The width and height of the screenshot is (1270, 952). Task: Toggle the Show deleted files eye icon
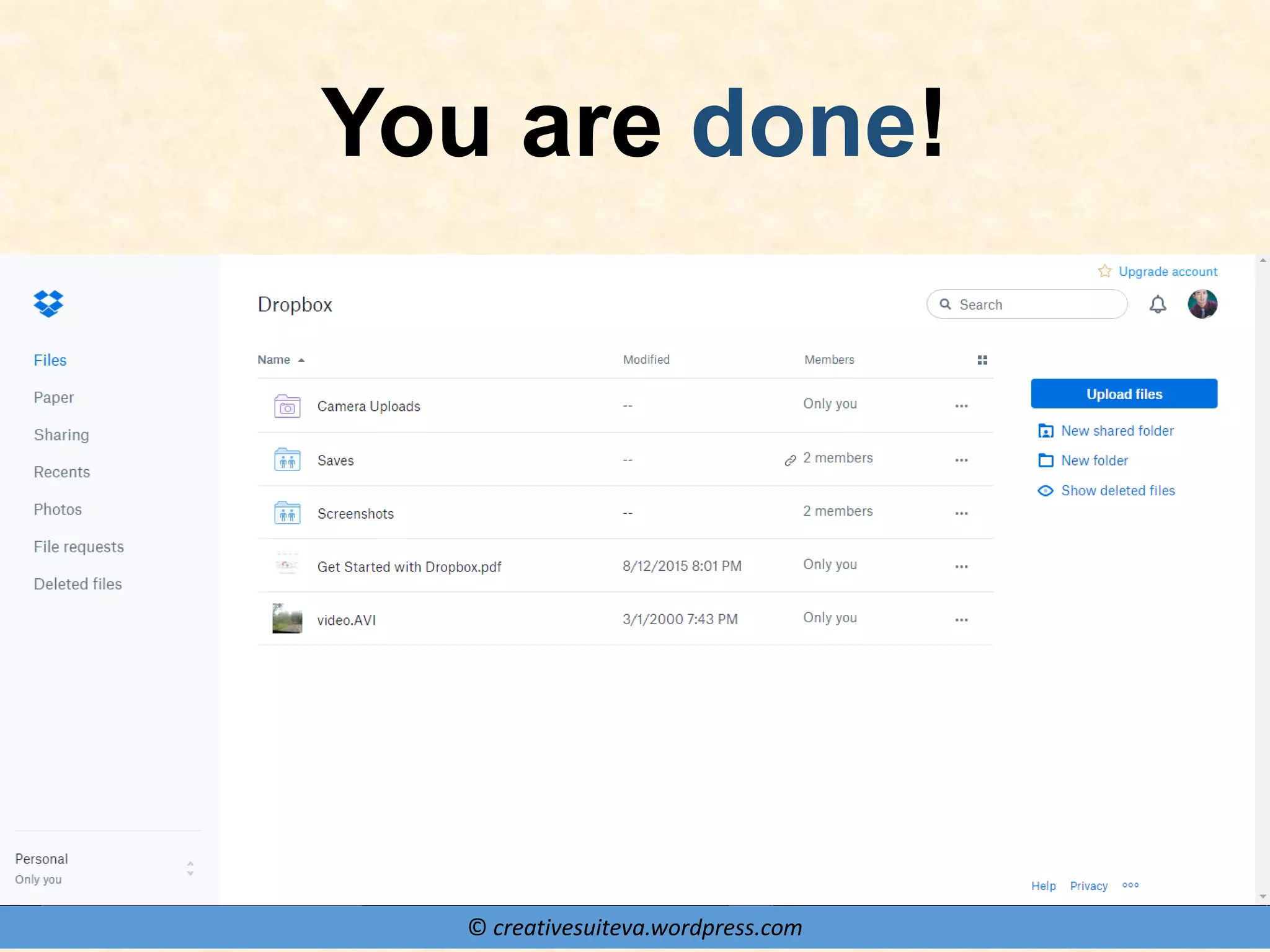pyautogui.click(x=1046, y=491)
